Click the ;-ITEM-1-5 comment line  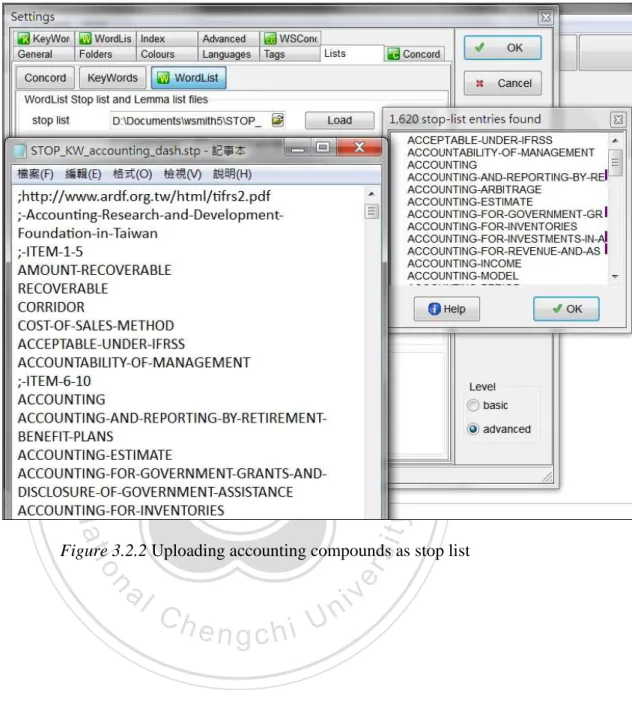(x=50, y=252)
